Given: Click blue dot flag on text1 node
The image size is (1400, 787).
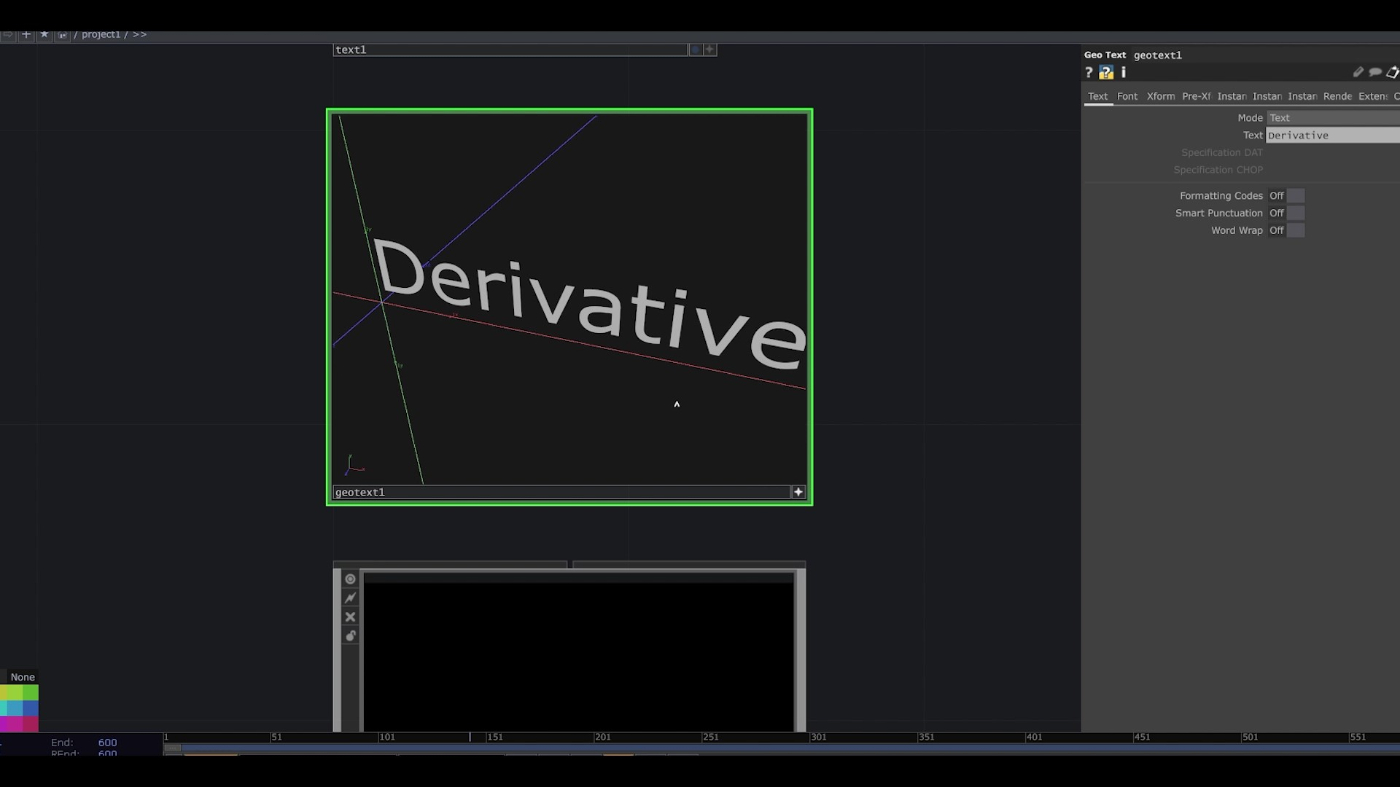Looking at the screenshot, I should 695,49.
